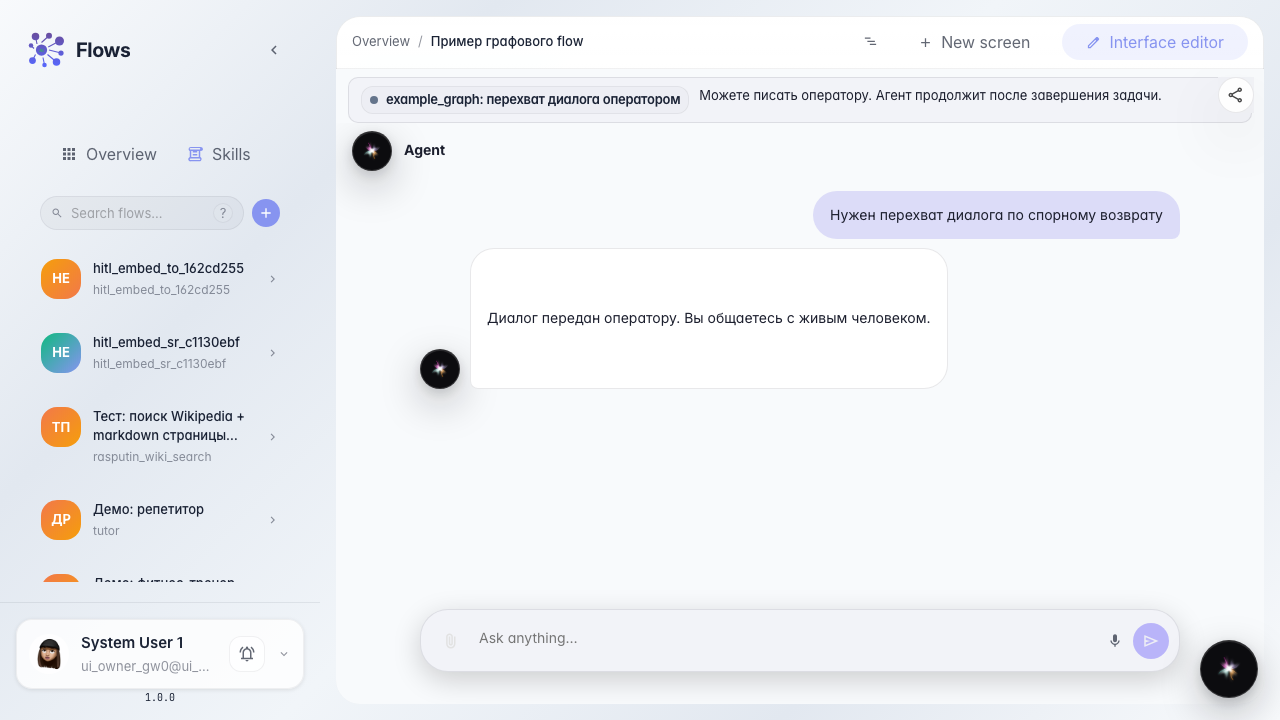Expand chevron next to hitl_embed_to_162cd255
1280x720 pixels.
coord(272,279)
